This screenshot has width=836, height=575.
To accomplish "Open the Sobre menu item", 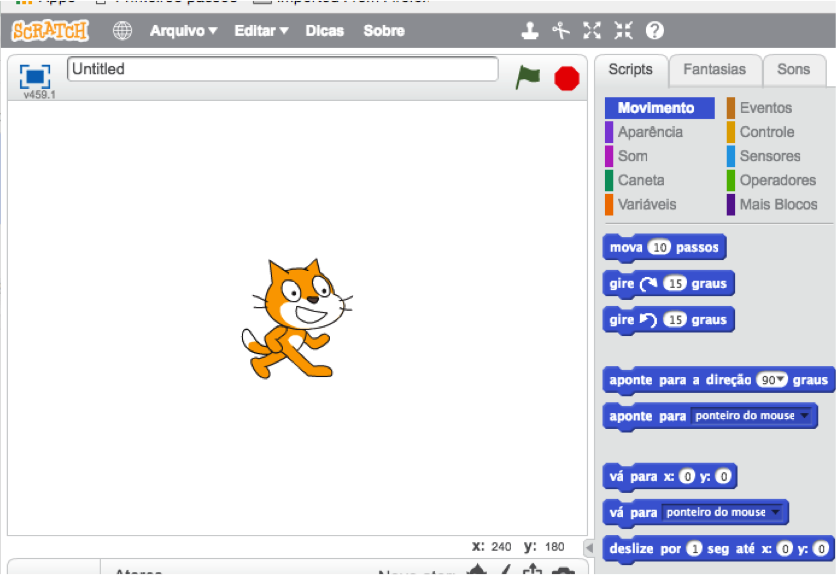I will [384, 30].
